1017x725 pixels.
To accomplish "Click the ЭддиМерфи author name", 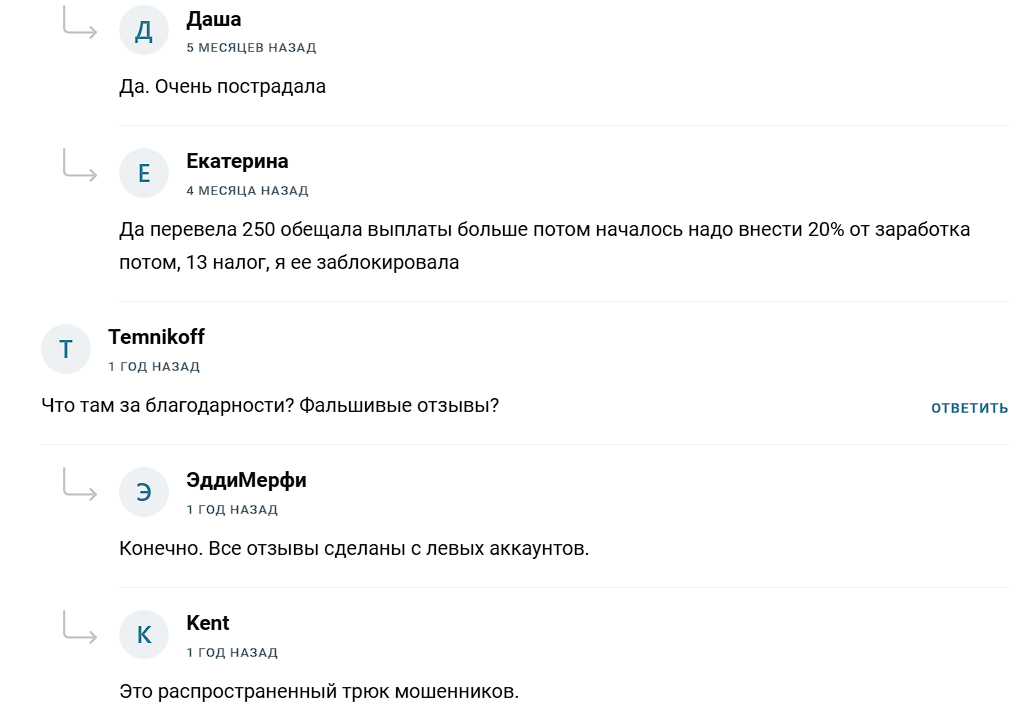I will pos(246,480).
